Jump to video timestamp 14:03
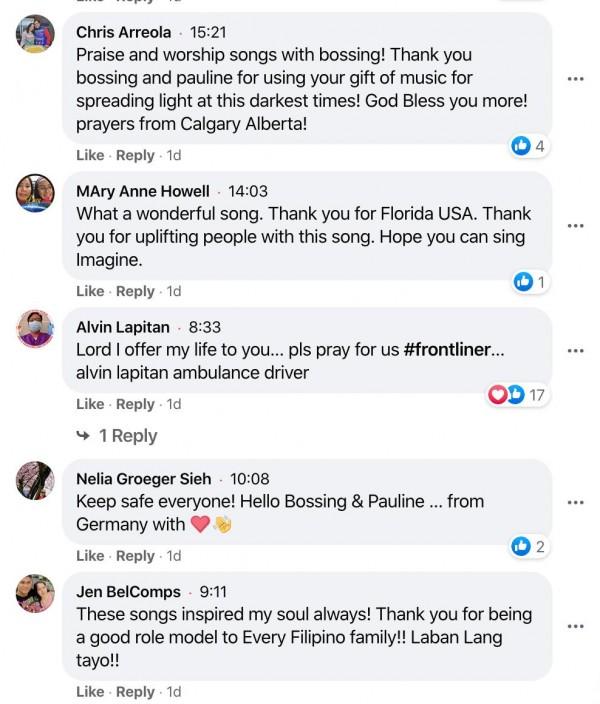This screenshot has height=704, width=600. [248, 191]
